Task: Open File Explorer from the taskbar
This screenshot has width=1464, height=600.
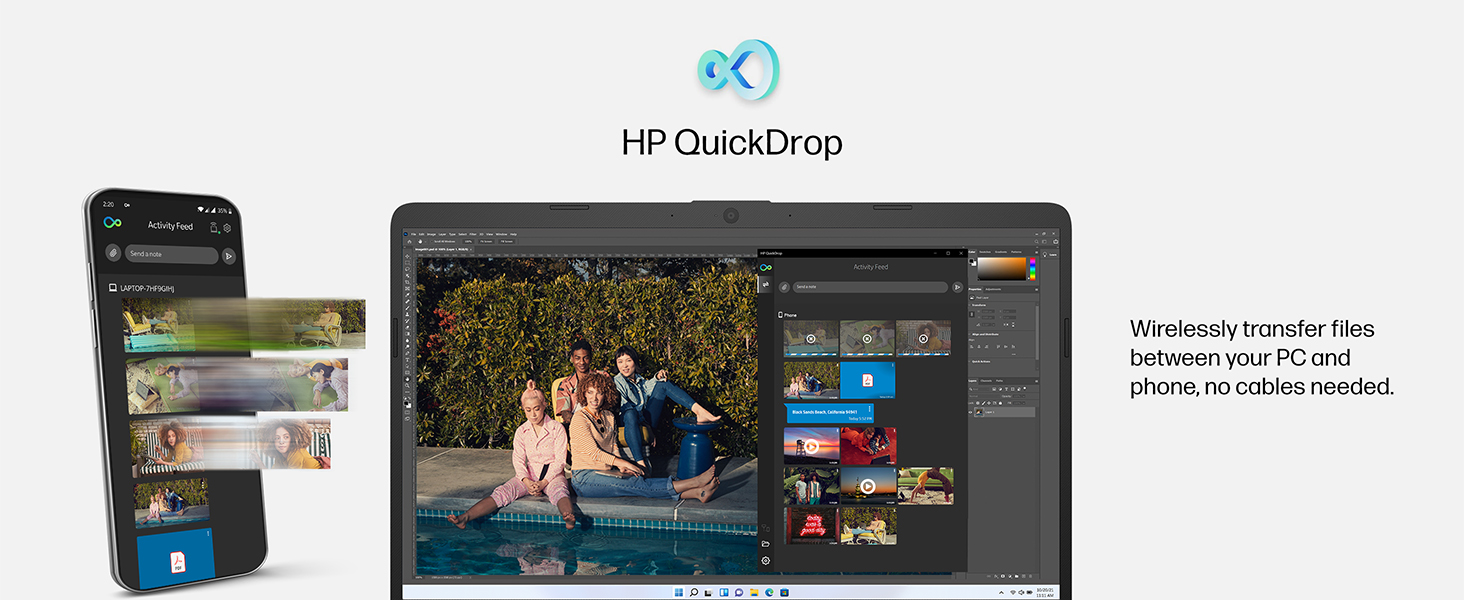Action: [x=754, y=592]
